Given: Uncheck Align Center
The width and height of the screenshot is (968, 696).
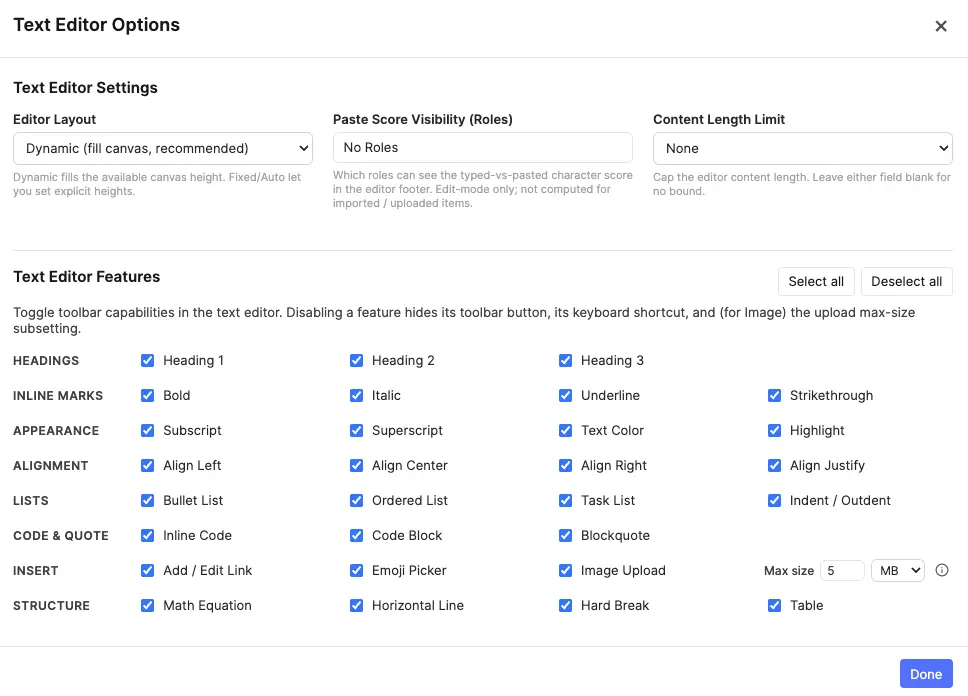Looking at the screenshot, I should click(356, 465).
